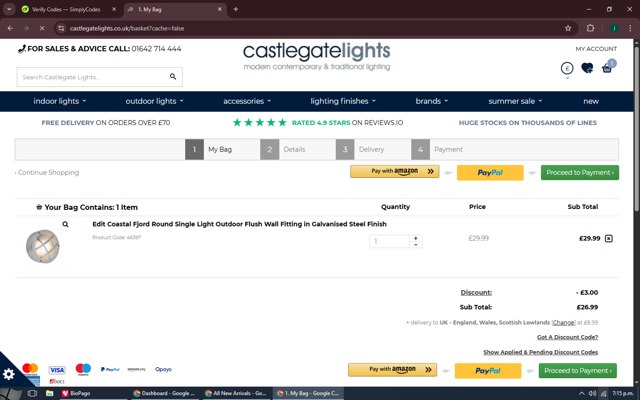Click taskbar volume icon
Viewport: 640px width, 400px height.
[592, 393]
